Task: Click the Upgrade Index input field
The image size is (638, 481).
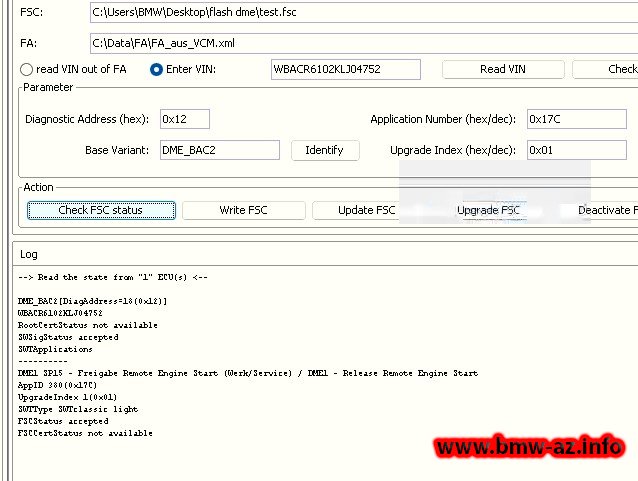Action: (x=576, y=150)
